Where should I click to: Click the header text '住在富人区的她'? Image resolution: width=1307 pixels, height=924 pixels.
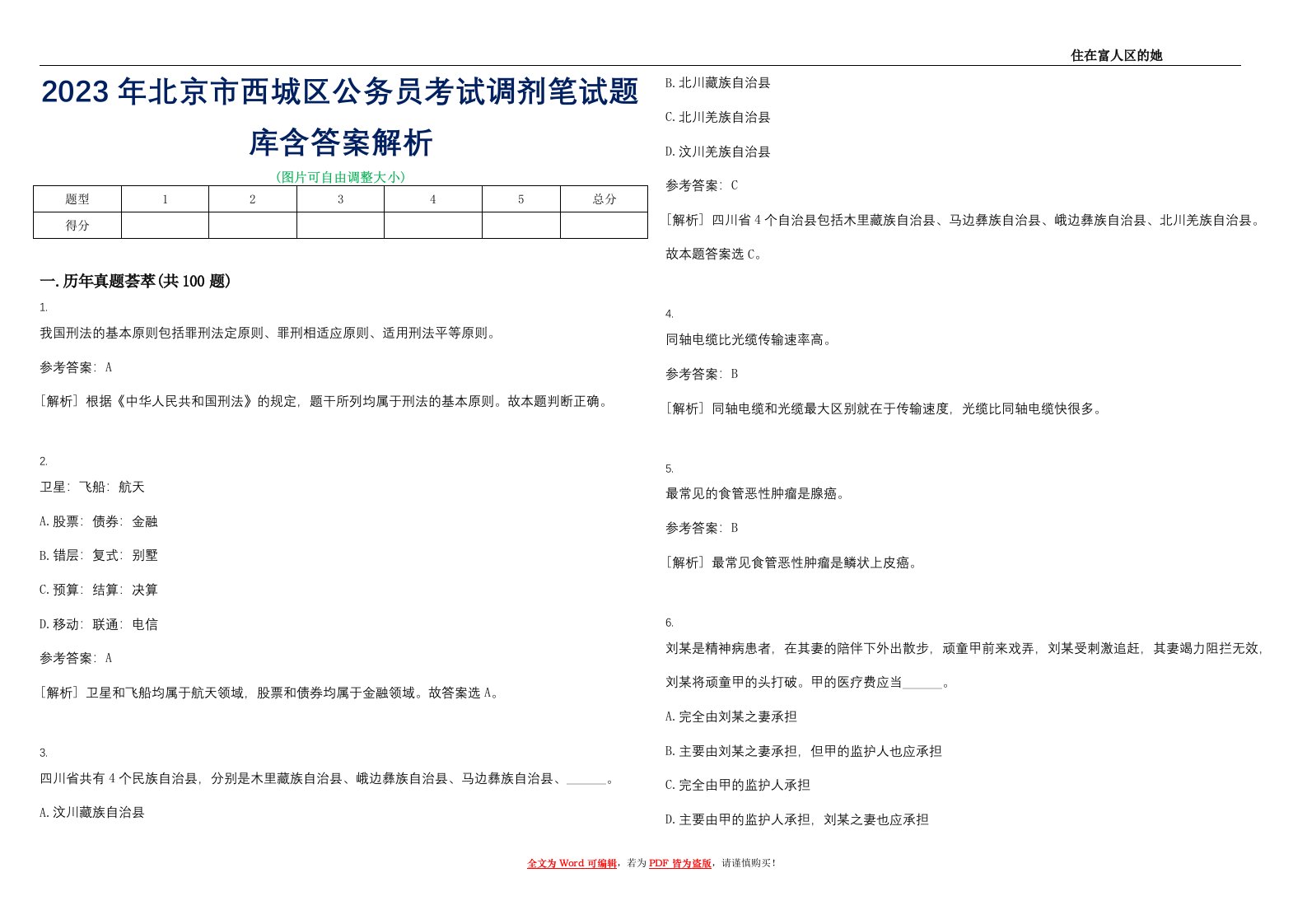[x=1116, y=55]
